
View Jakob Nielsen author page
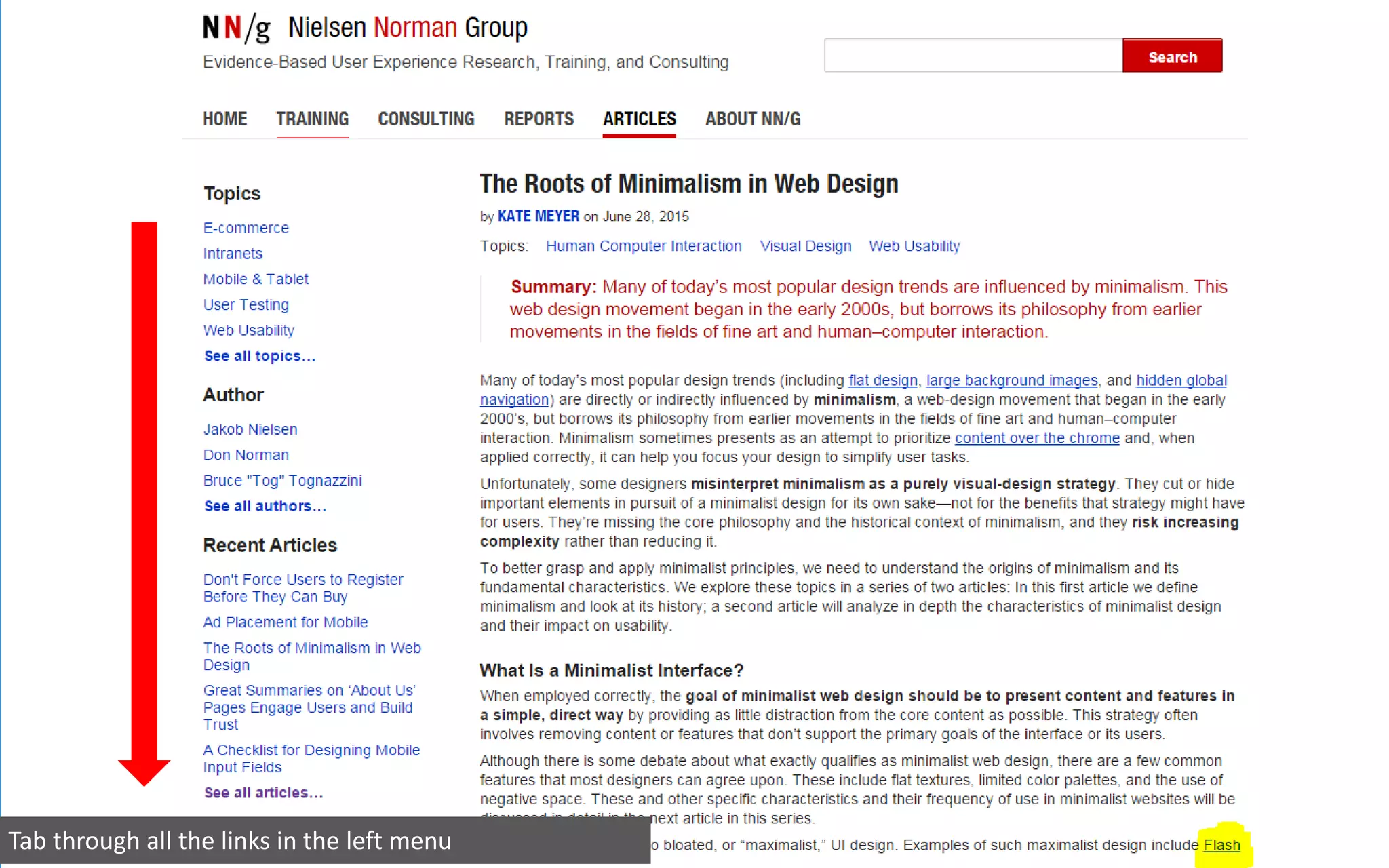click(x=250, y=429)
